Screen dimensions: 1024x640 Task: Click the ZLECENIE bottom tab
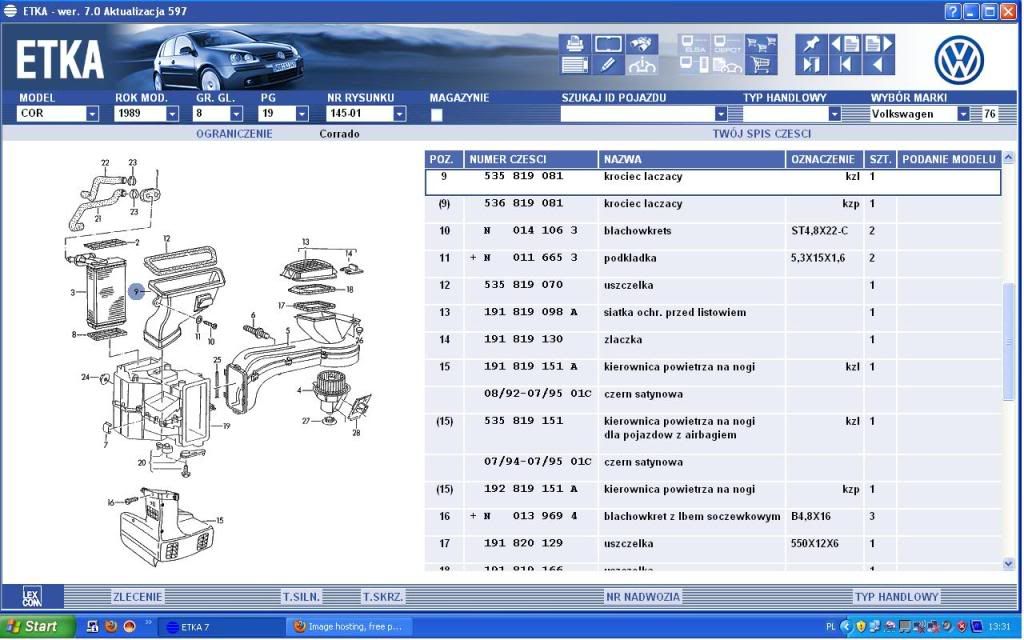(137, 596)
